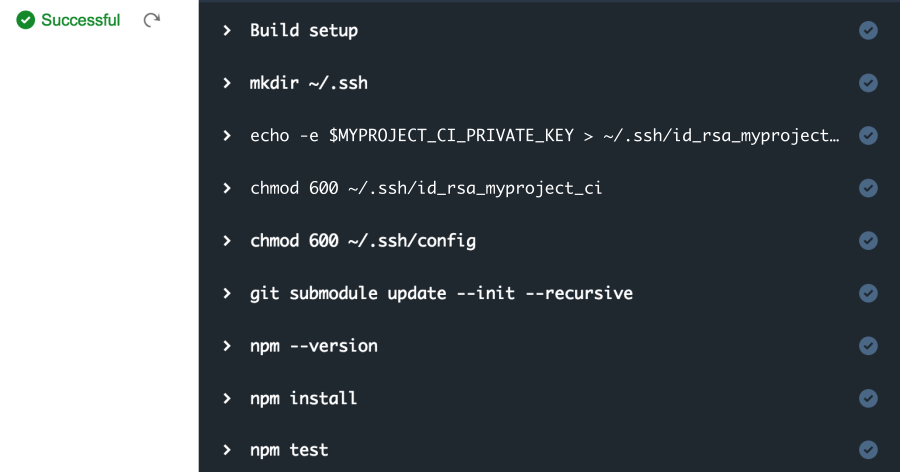Open the npm --version step label
Image resolution: width=900 pixels, height=472 pixels.
314,346
